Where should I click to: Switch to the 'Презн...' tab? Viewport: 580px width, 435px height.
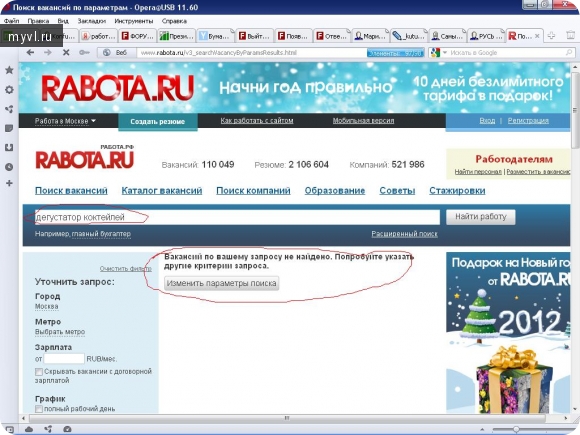pos(176,36)
